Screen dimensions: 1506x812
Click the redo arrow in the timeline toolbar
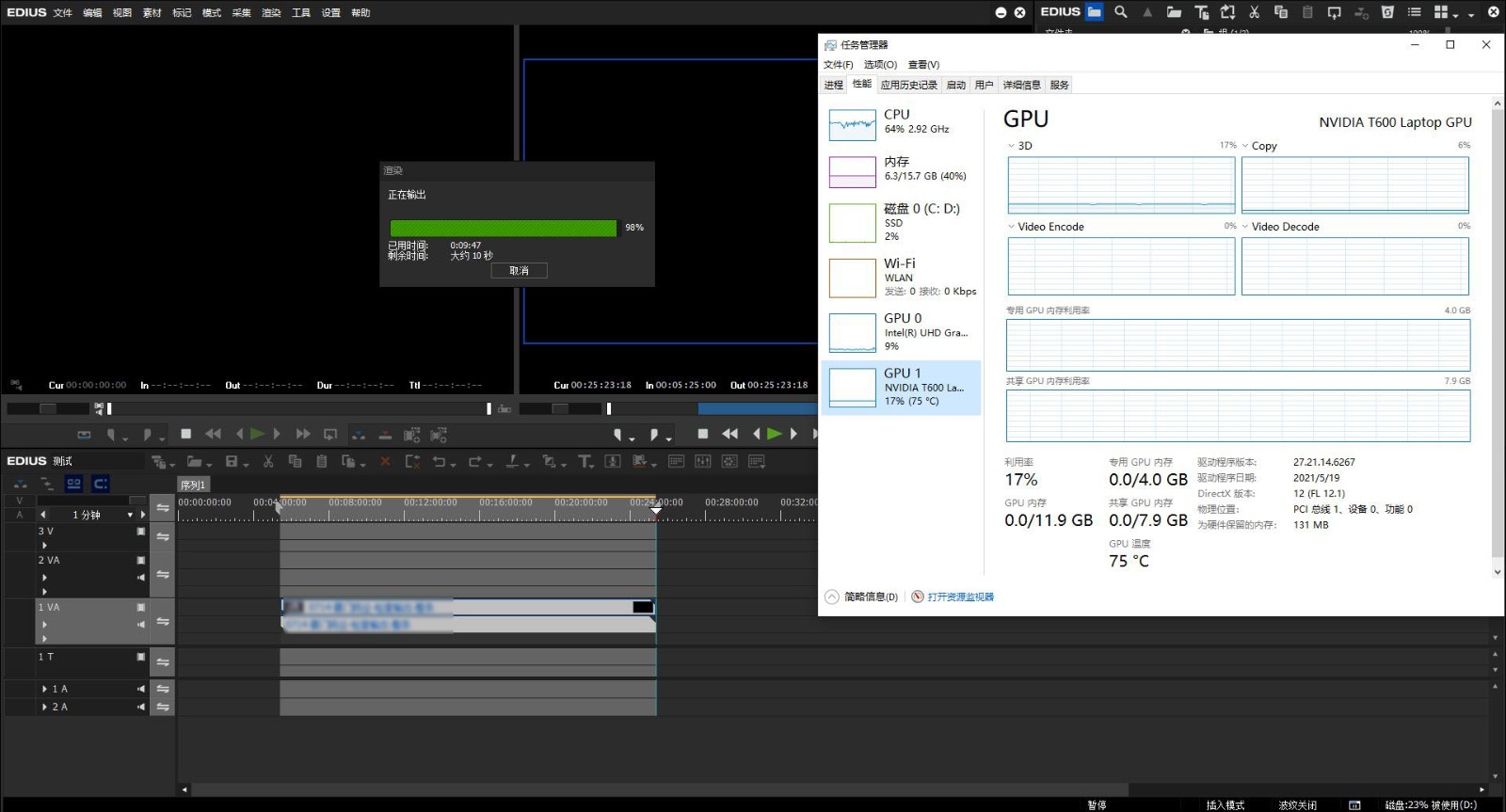[x=474, y=461]
